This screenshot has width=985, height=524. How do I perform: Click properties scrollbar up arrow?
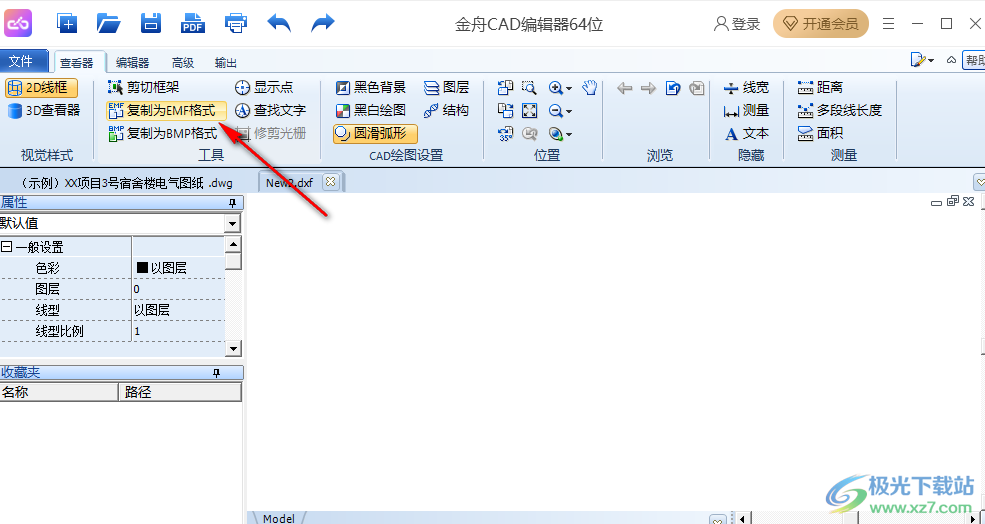pyautogui.click(x=233, y=244)
